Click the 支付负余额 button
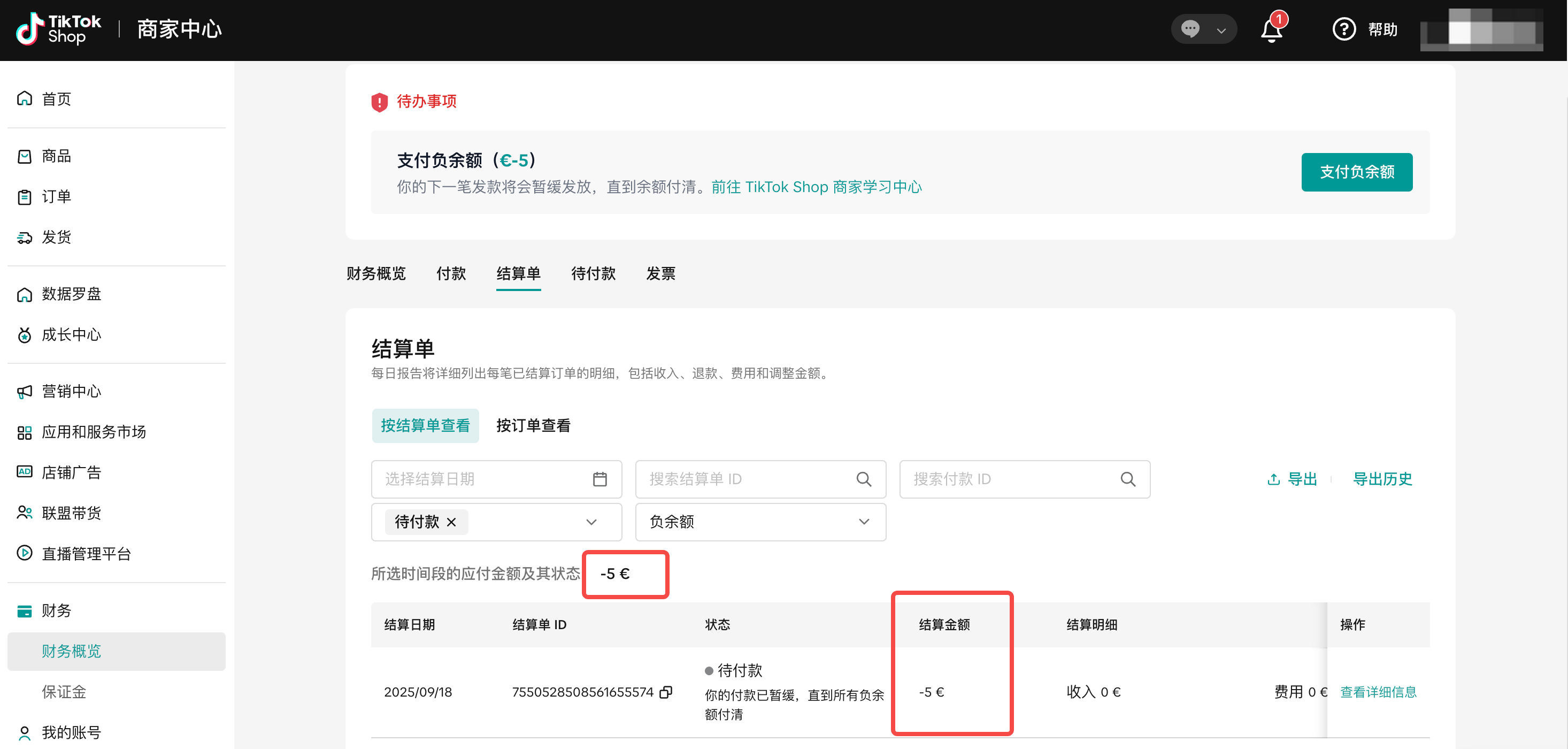 tap(1356, 172)
